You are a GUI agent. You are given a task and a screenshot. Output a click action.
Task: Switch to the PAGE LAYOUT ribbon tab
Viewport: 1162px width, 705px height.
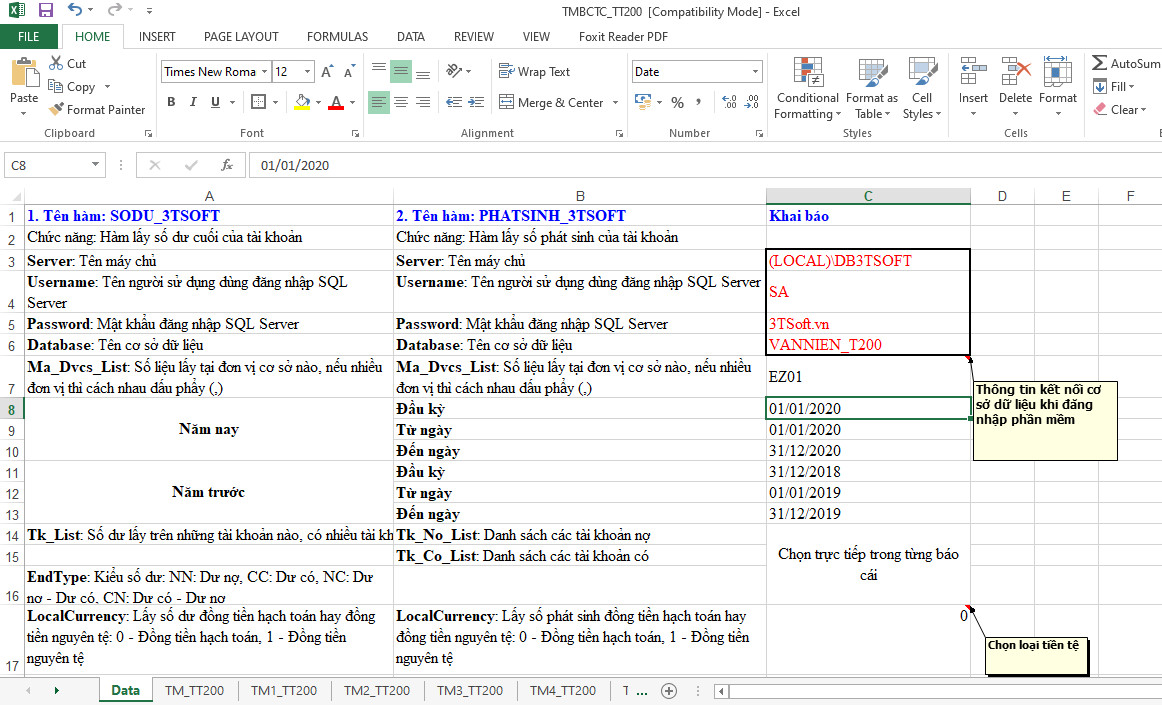241,36
